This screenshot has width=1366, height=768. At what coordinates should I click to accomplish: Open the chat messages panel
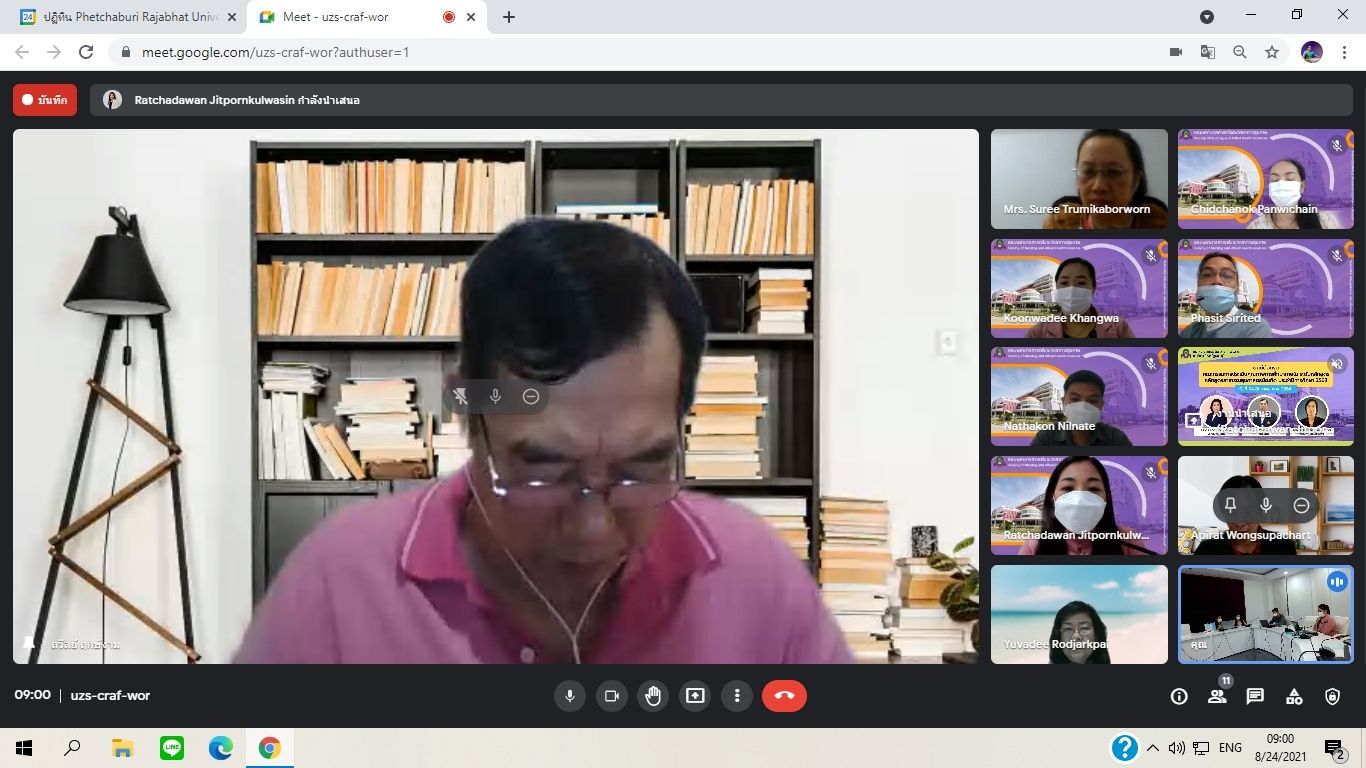pos(1255,697)
